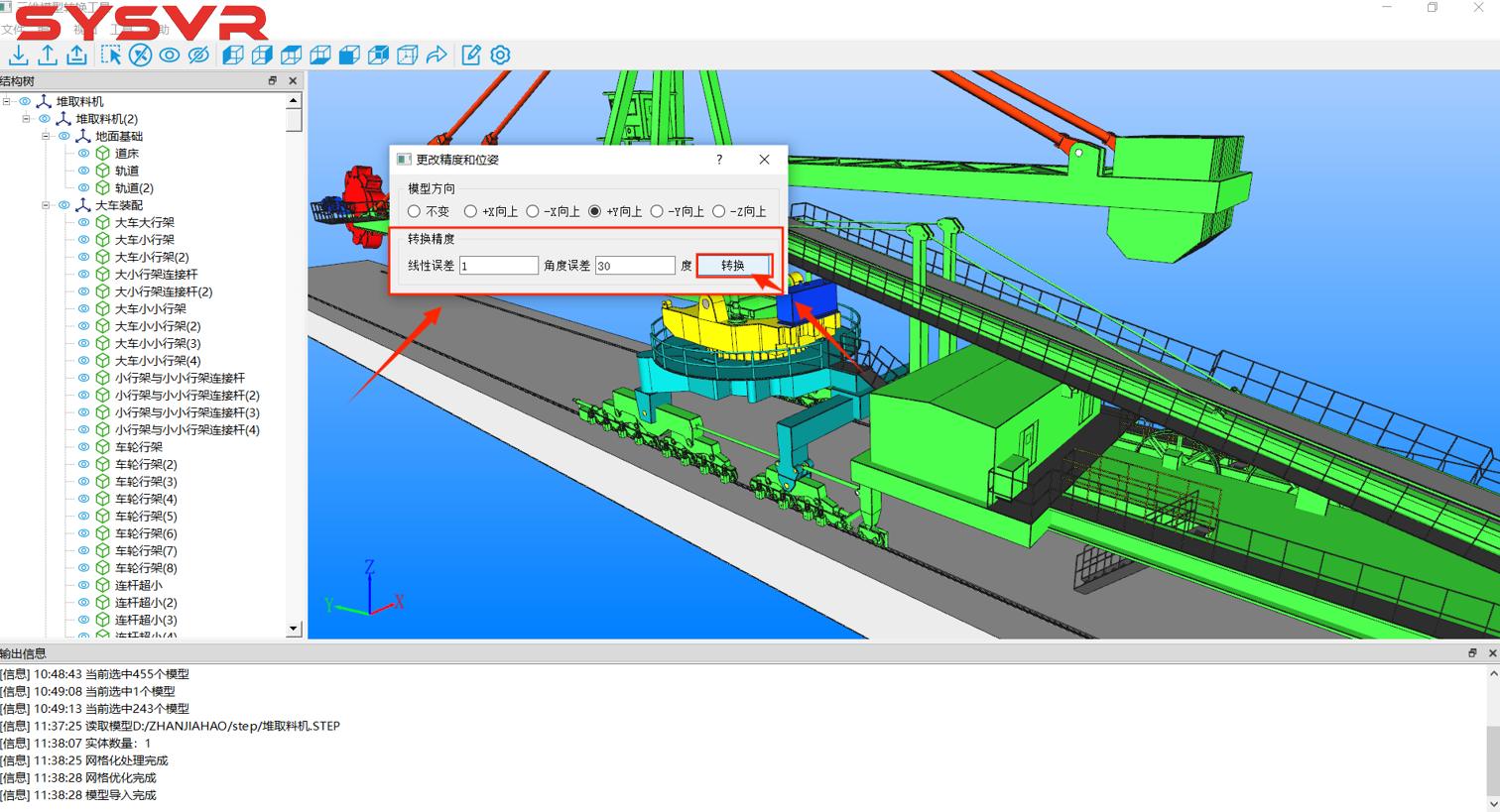Viewport: 1500px width, 812px height.
Task: Click the curved forward arrow toolbar icon
Action: point(437,56)
